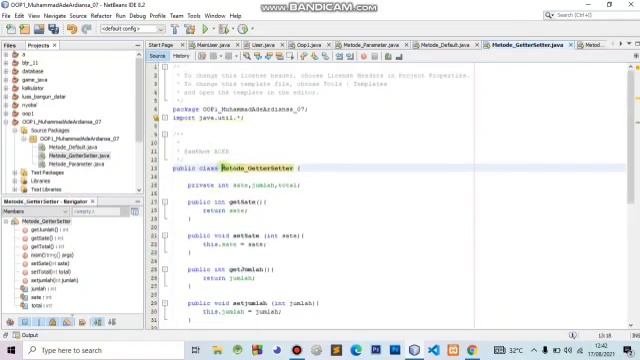Close the Projects tab

pos(54,45)
